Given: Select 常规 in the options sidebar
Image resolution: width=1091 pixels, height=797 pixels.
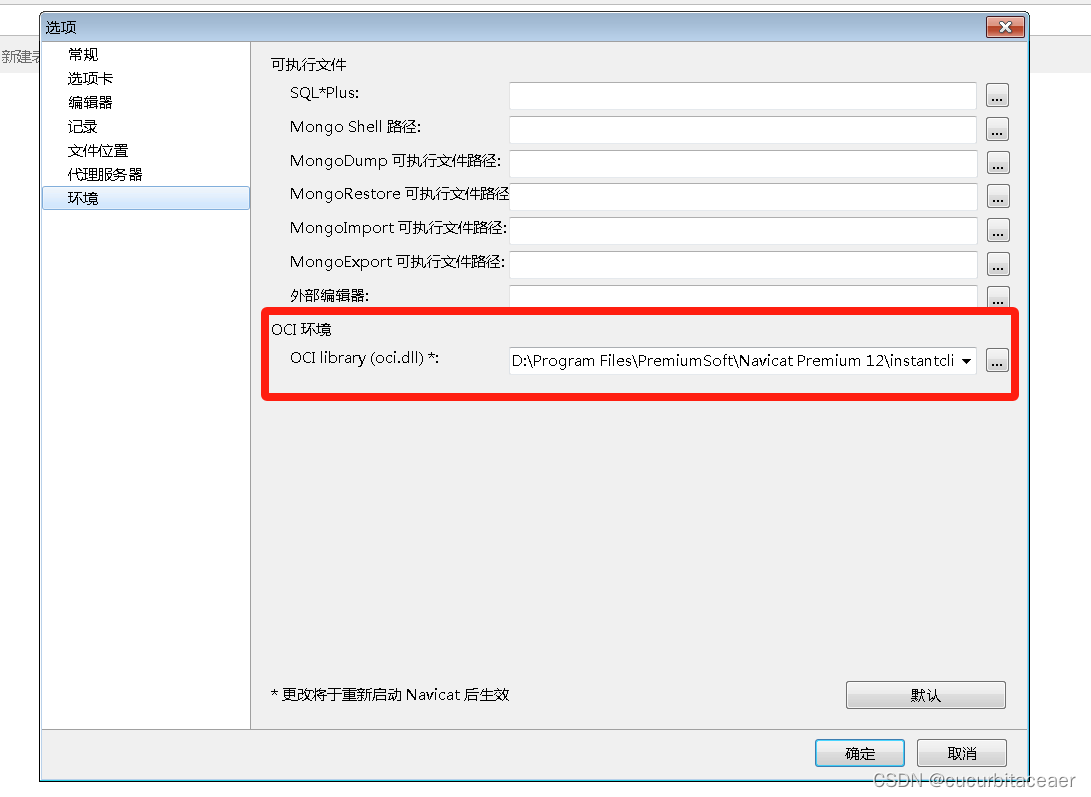Looking at the screenshot, I should [x=83, y=54].
